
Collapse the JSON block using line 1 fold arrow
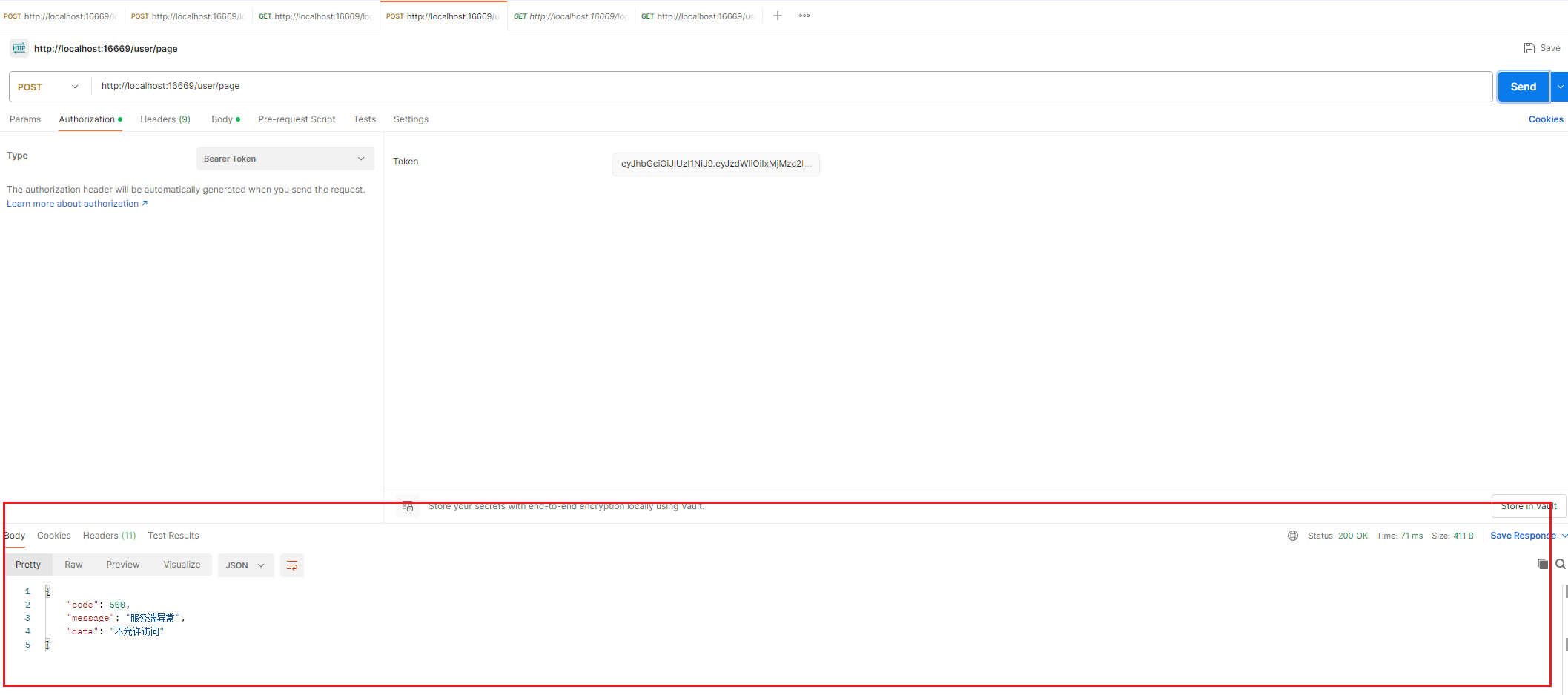tap(47, 591)
